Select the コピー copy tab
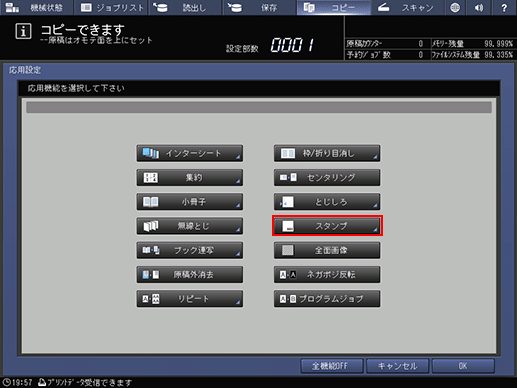Screen dimensions: 517x388 (333, 7)
